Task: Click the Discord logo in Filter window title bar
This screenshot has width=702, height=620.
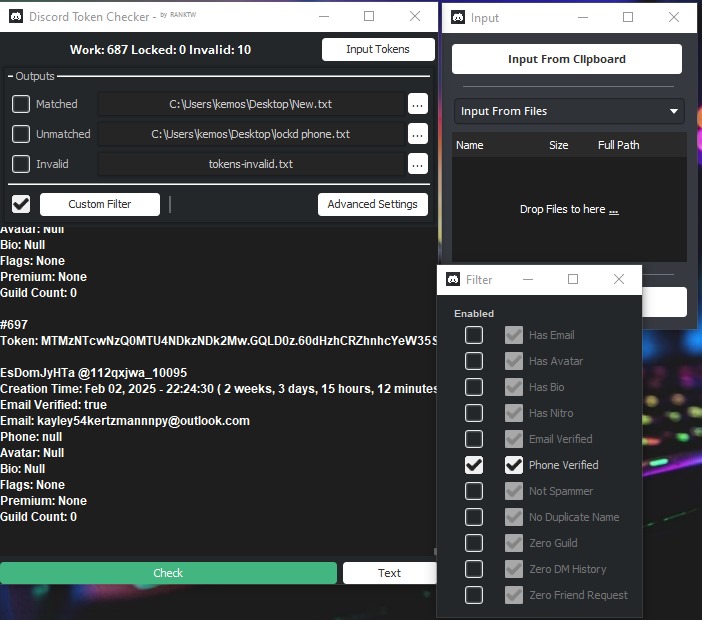Action: click(453, 279)
